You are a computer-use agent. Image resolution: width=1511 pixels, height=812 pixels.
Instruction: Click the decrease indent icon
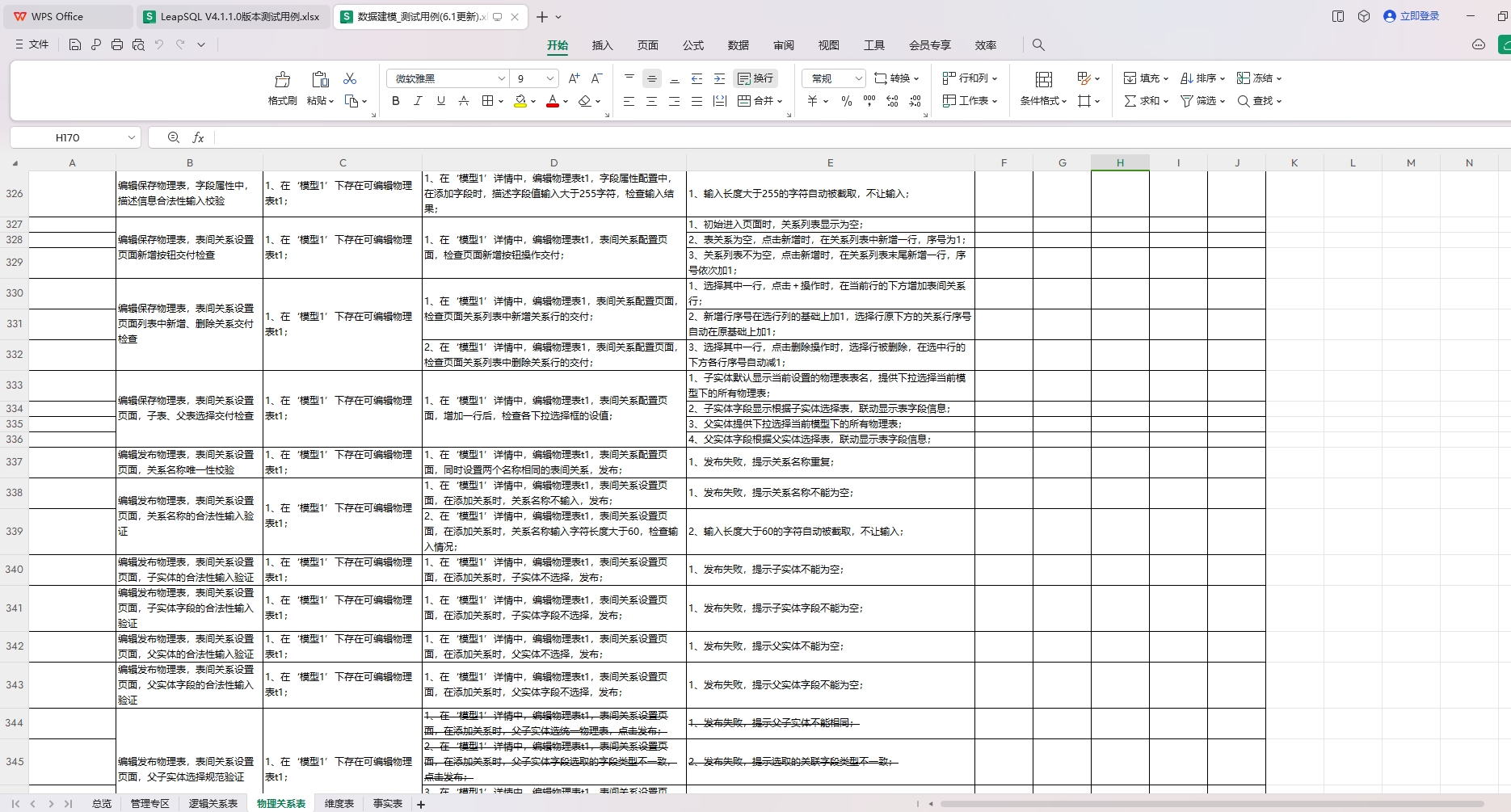[x=697, y=78]
